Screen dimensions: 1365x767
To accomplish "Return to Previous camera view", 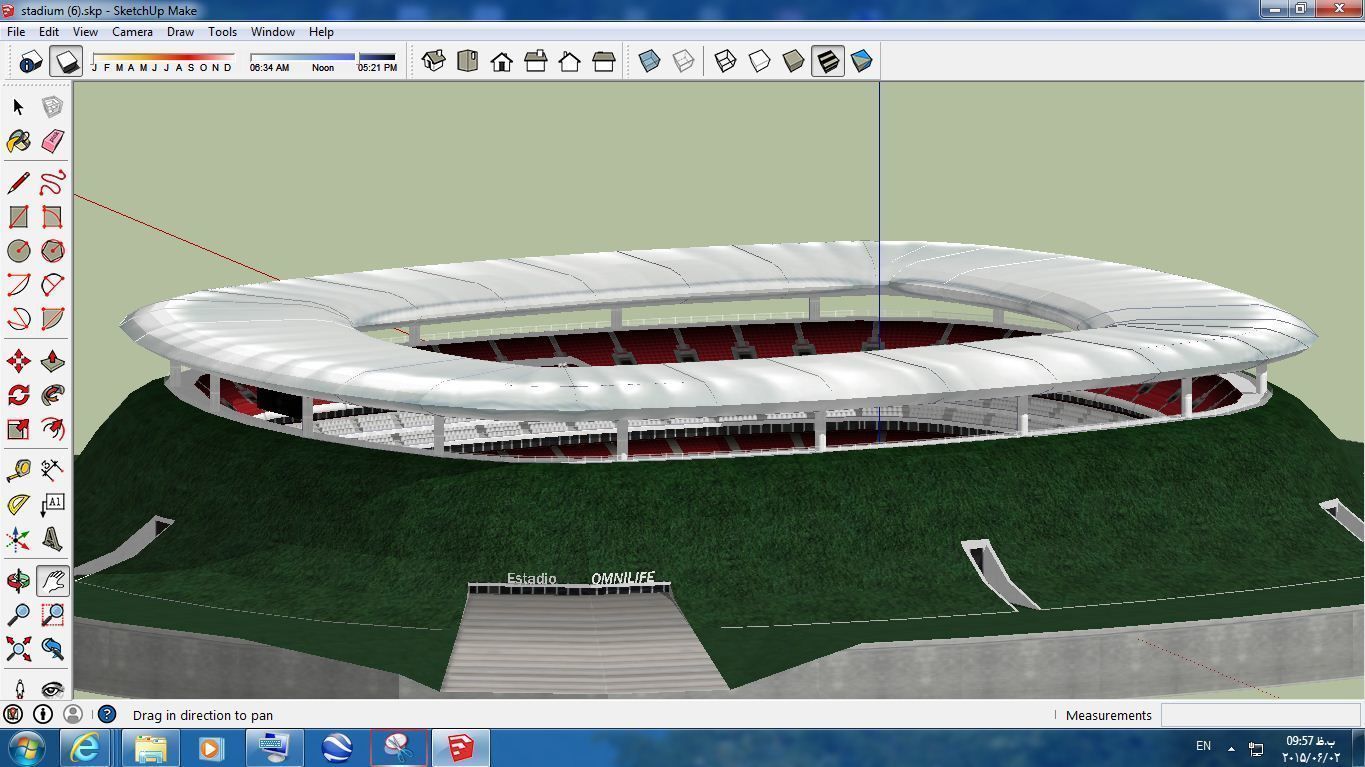I will (52, 648).
